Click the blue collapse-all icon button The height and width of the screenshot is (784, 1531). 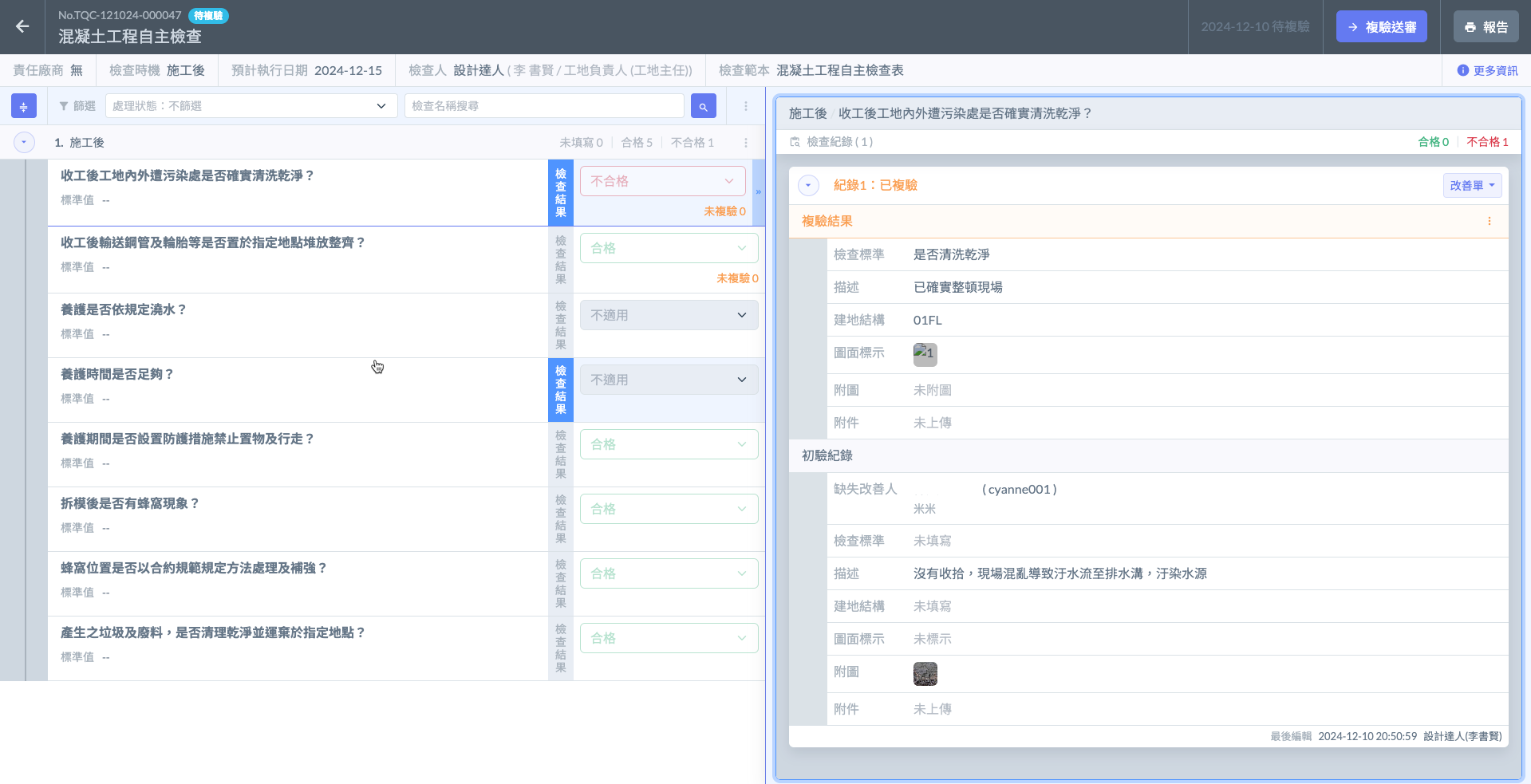[23, 106]
